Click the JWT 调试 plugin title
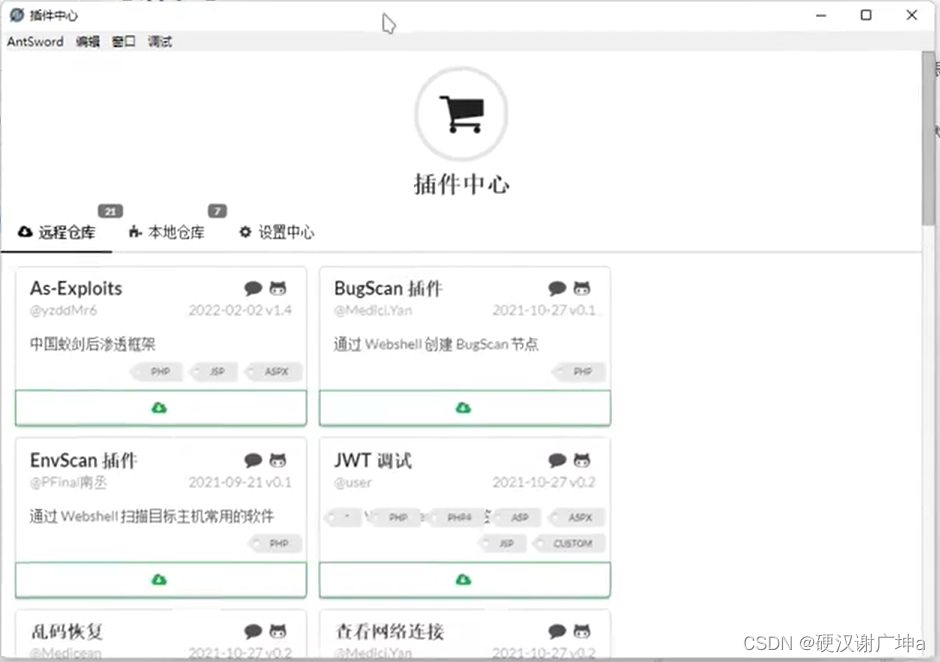This screenshot has height=662, width=940. [372, 461]
